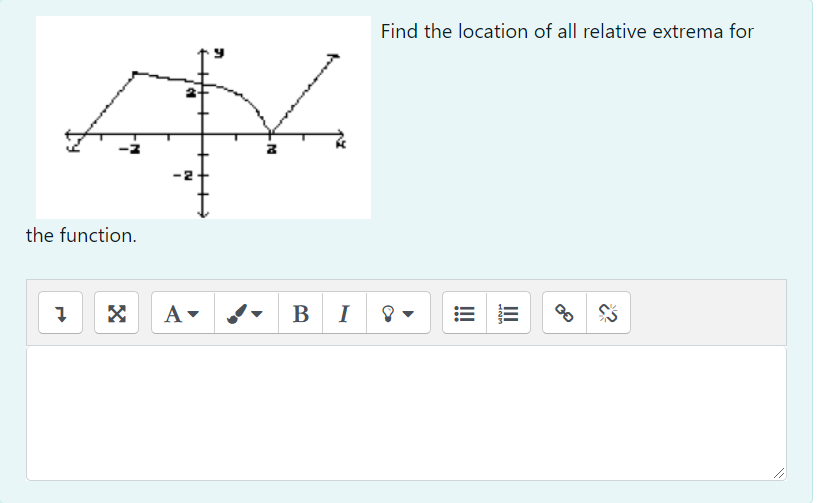The width and height of the screenshot is (817, 503).
Task: Insert an ordered numbered list
Action: tap(509, 313)
